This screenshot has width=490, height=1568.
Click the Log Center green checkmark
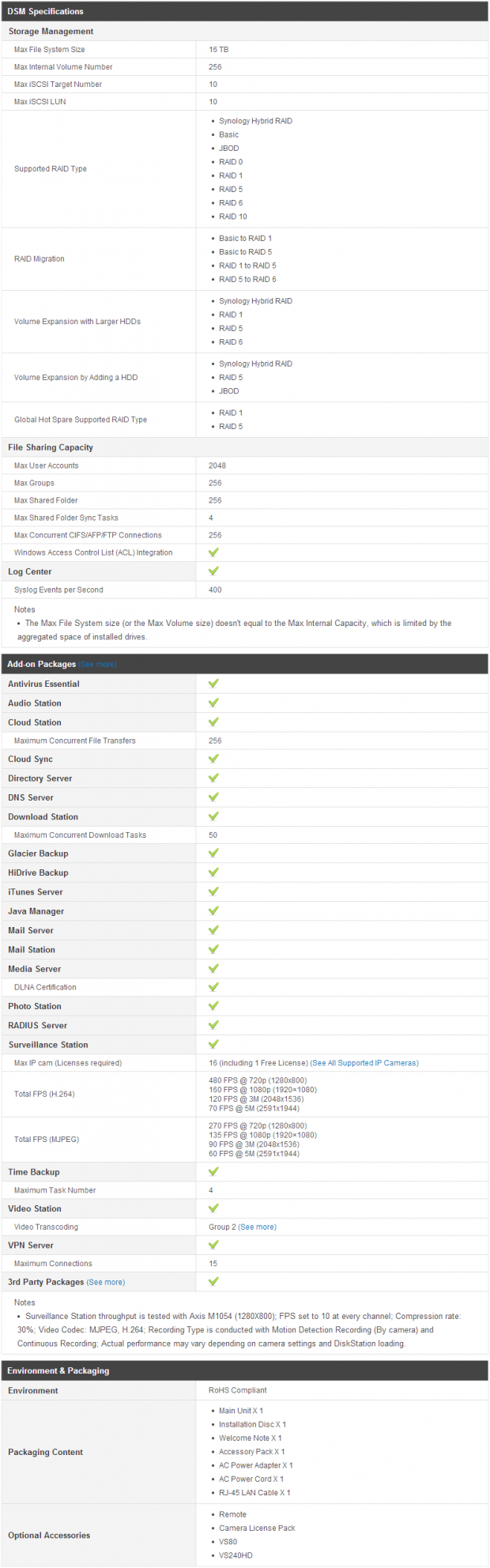click(x=213, y=571)
